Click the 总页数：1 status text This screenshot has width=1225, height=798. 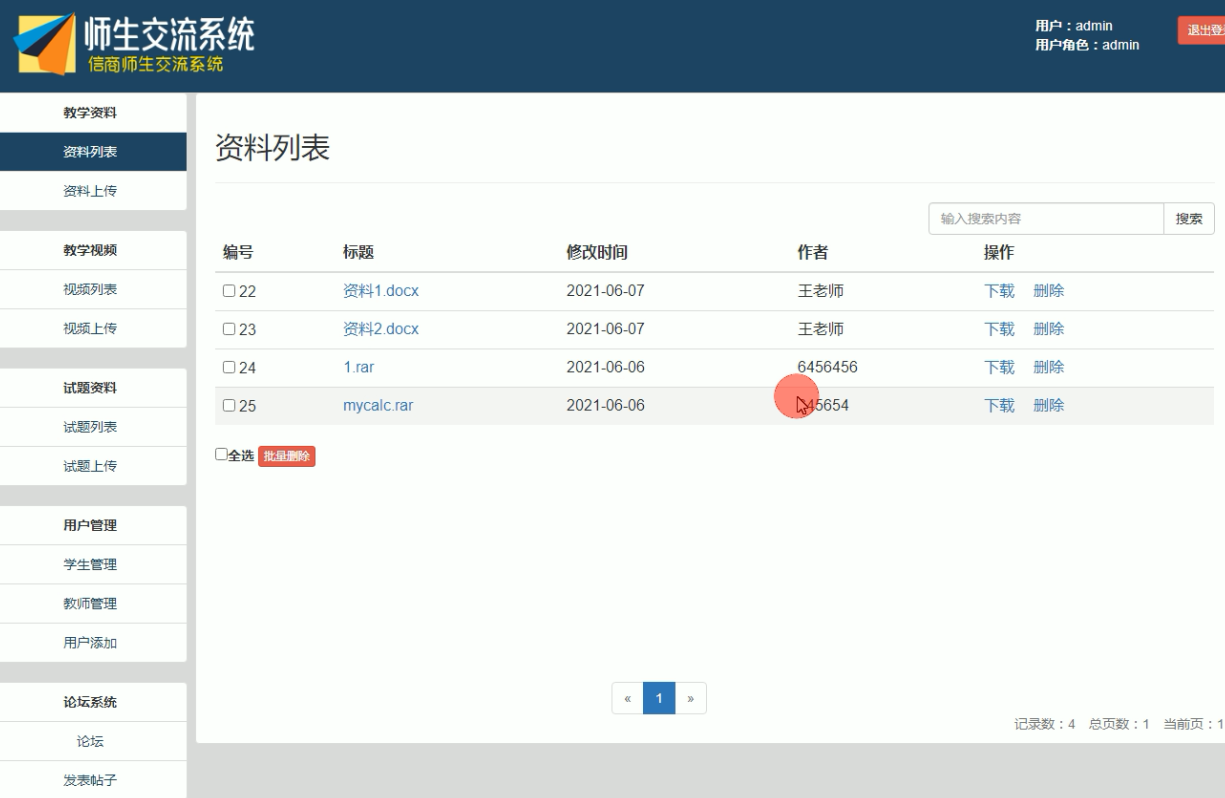pos(1119,725)
